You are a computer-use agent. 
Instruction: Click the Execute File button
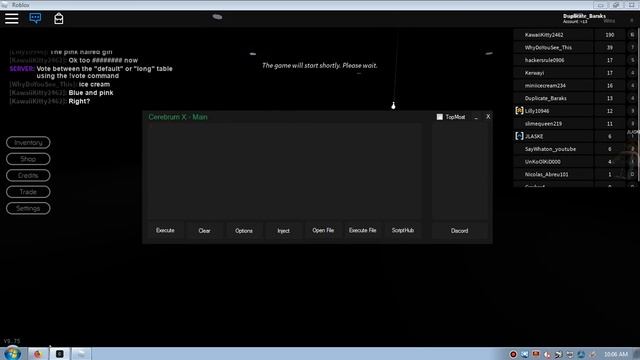[362, 231]
